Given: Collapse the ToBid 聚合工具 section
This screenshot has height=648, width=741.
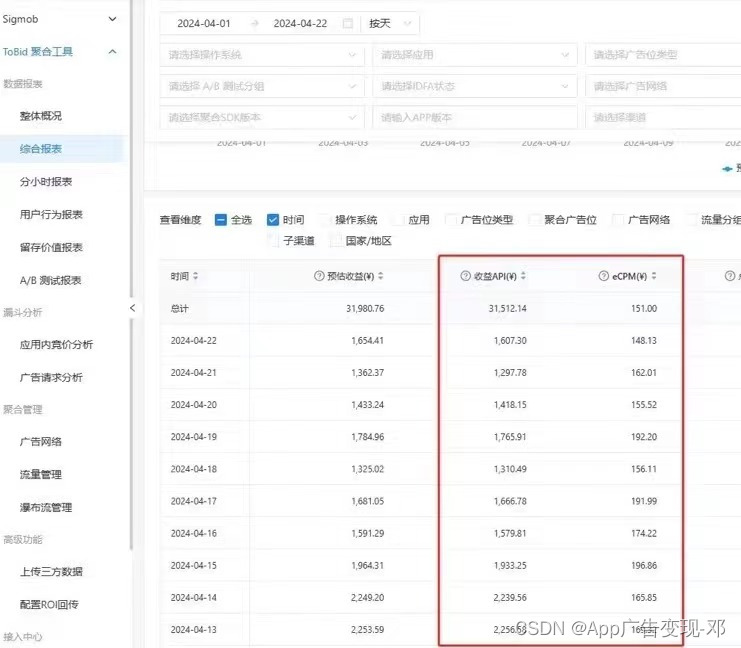Looking at the screenshot, I should pyautogui.click(x=112, y=52).
